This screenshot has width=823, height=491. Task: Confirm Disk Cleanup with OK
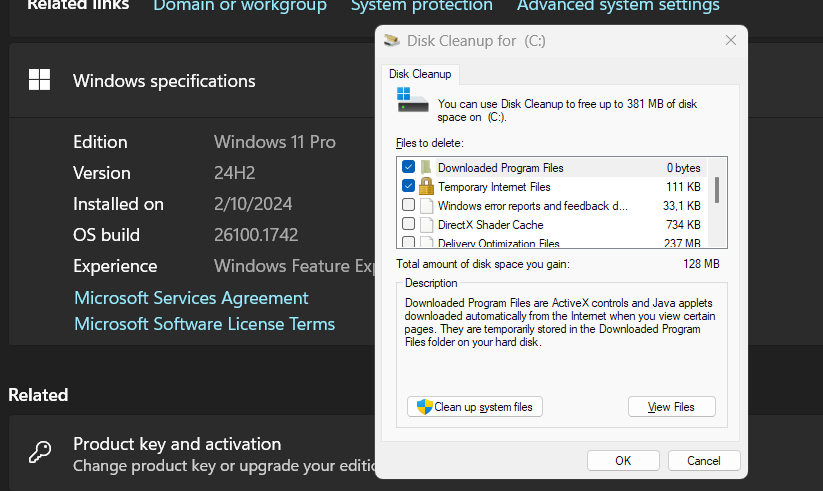(623, 461)
